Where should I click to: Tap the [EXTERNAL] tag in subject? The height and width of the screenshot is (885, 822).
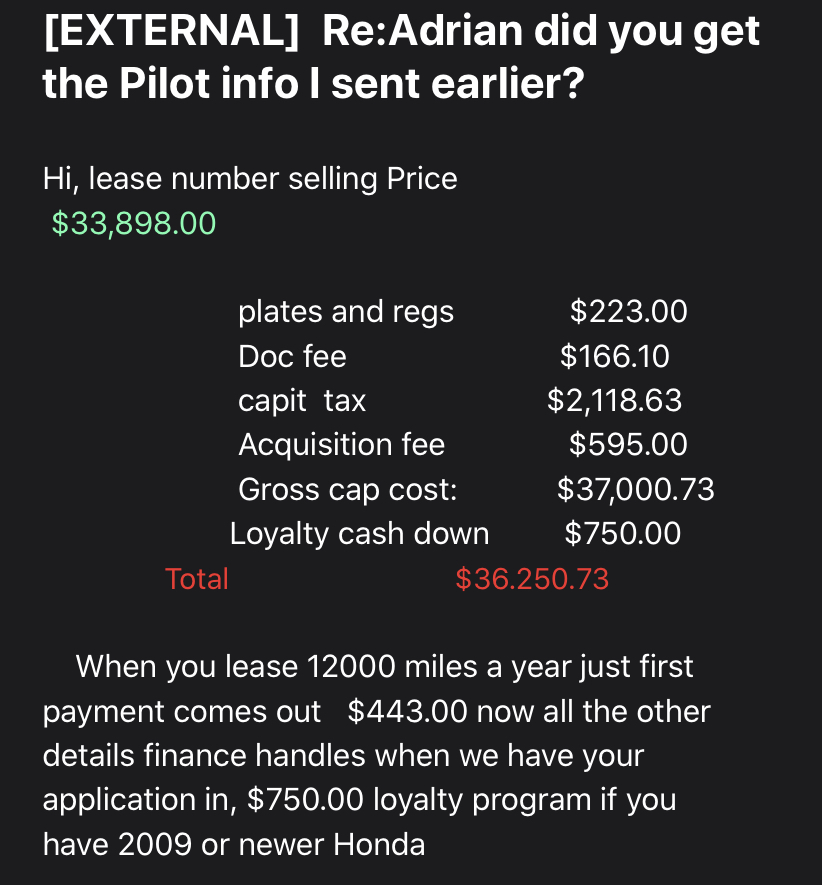coord(171,32)
